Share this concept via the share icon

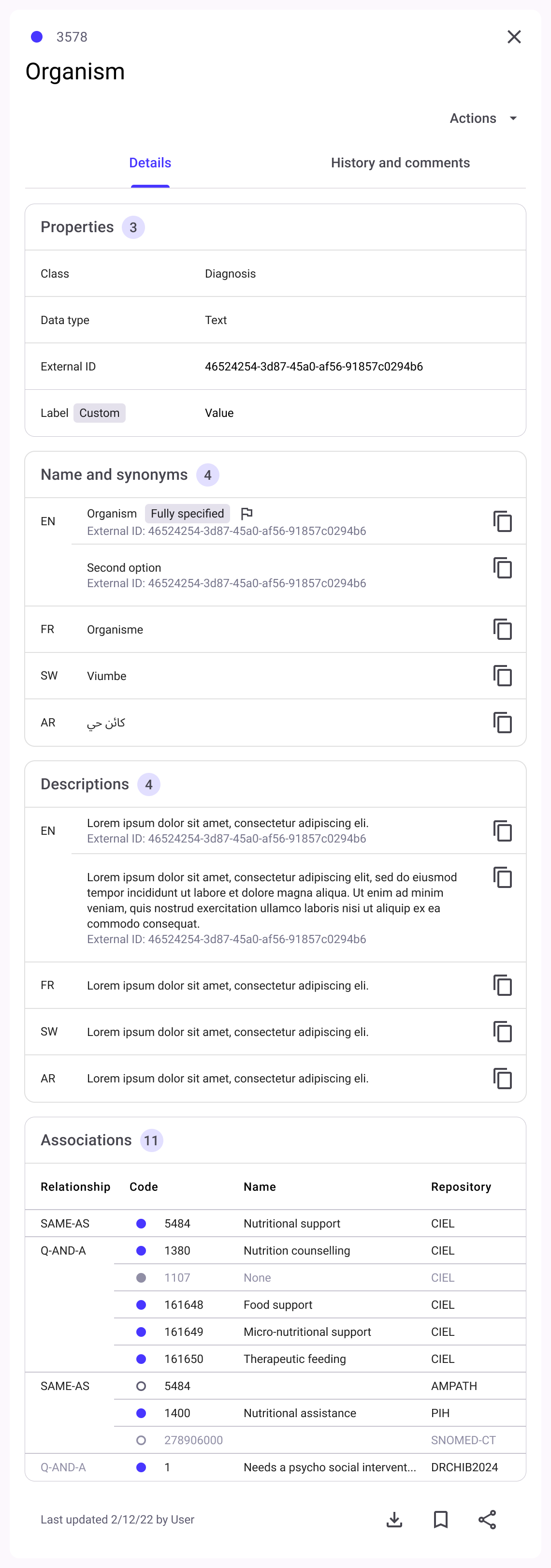487,1519
